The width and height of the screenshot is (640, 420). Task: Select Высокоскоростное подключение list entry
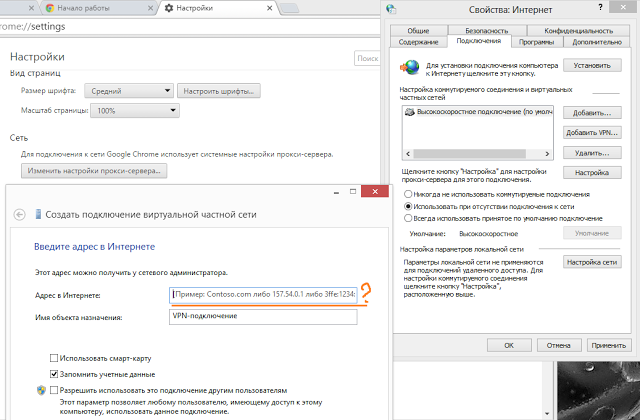(x=478, y=112)
